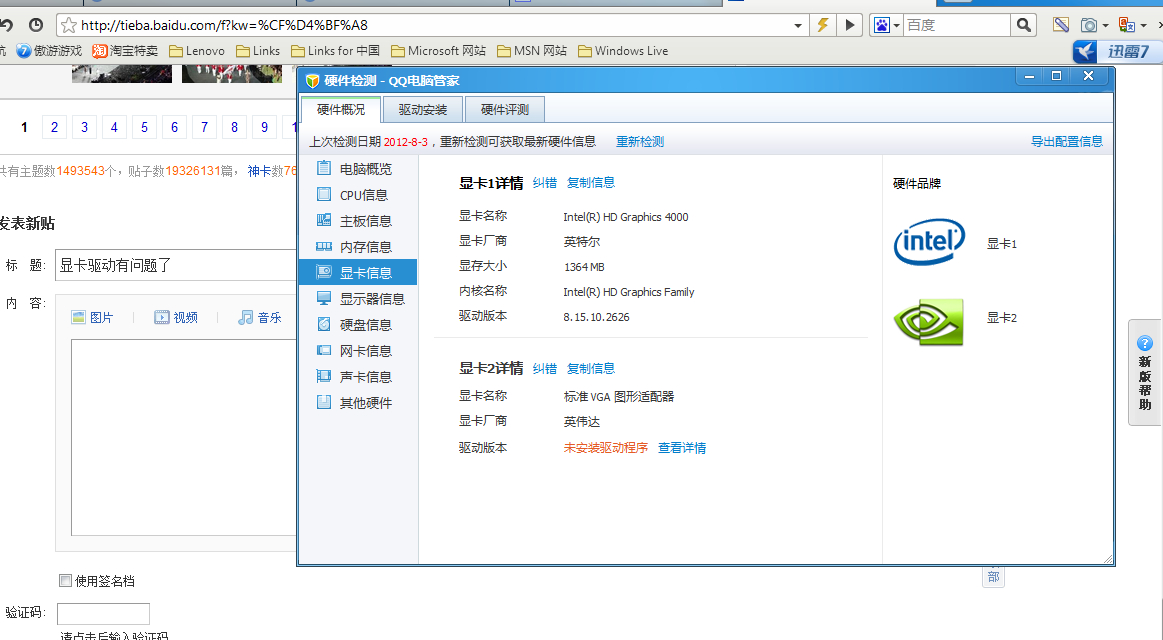Click the 迅雷7 Thunder bird icon

1085,51
